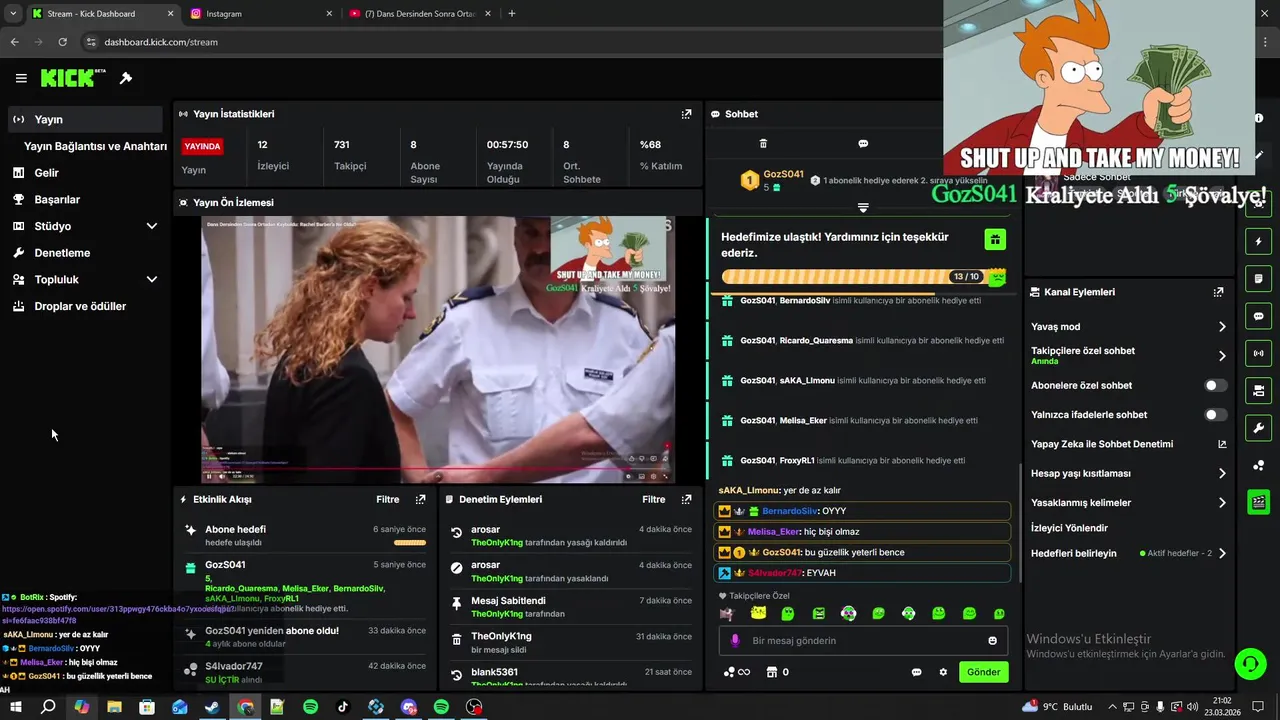Open the hamburger menu next to Kick logo
The width and height of the screenshot is (1280, 720).
(x=21, y=78)
